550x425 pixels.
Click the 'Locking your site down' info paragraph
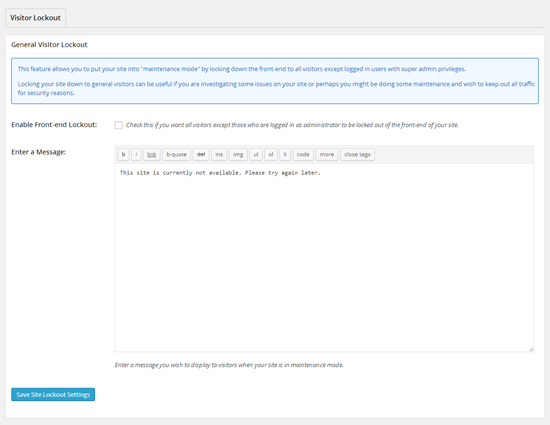[x=276, y=88]
